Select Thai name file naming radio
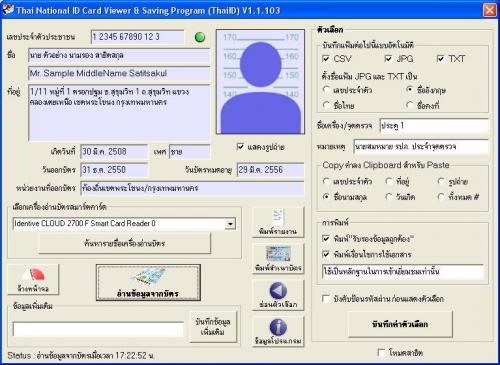Image resolution: width=500 pixels, height=365 pixels. point(326,105)
